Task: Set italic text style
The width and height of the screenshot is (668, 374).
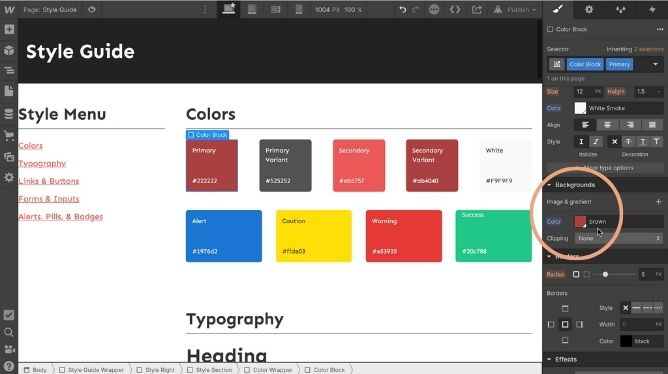Action: click(596, 141)
